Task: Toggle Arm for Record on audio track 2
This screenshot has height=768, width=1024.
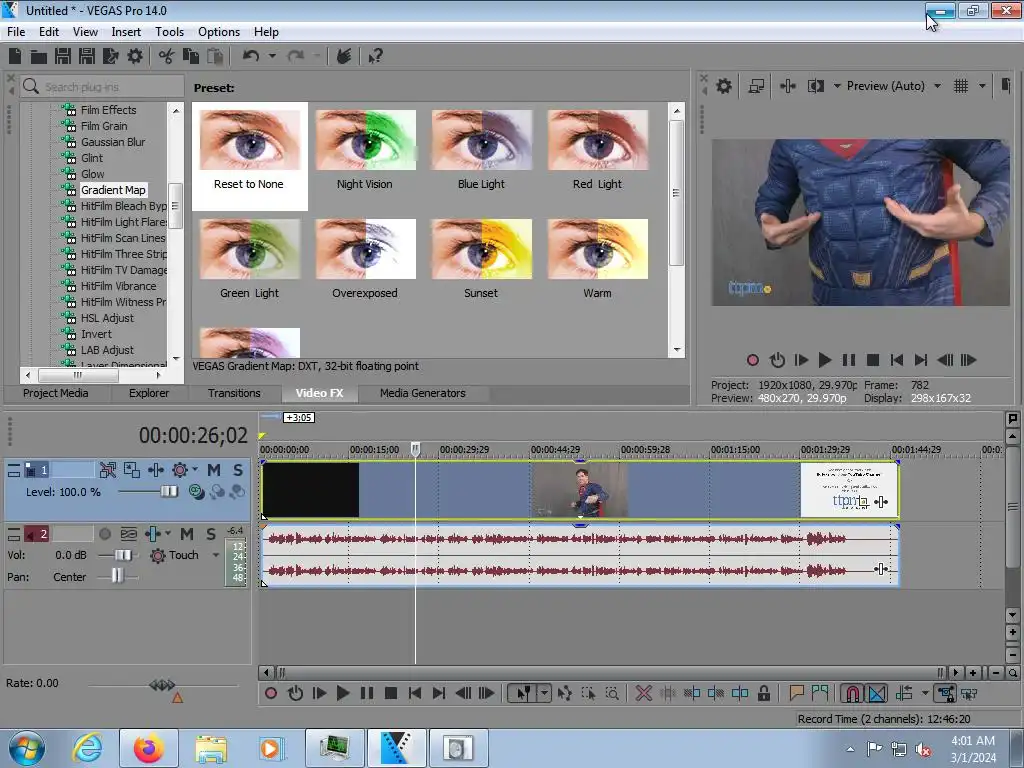Action: coord(104,534)
